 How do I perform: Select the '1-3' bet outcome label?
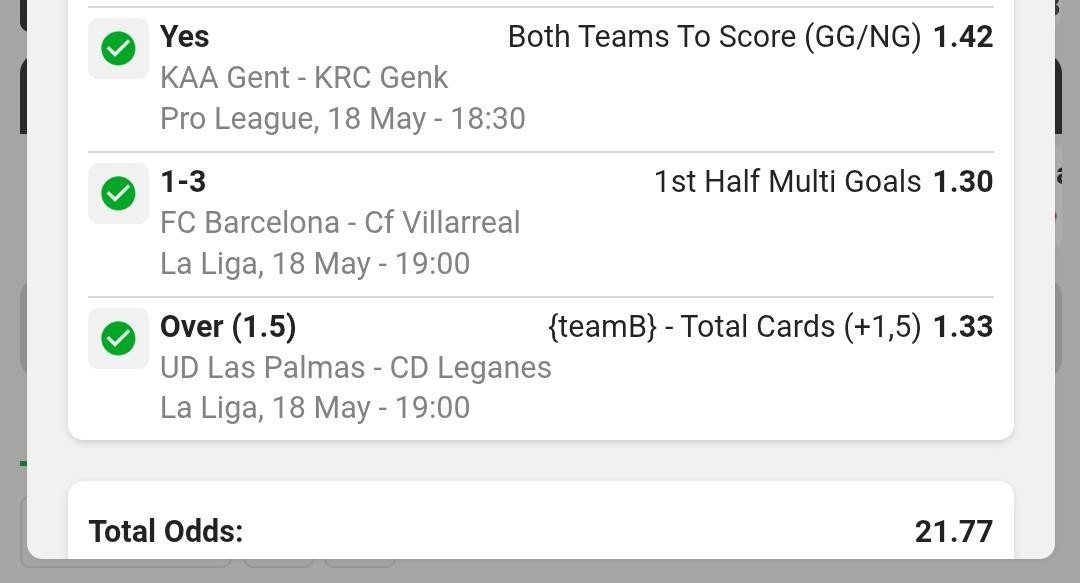pos(183,181)
